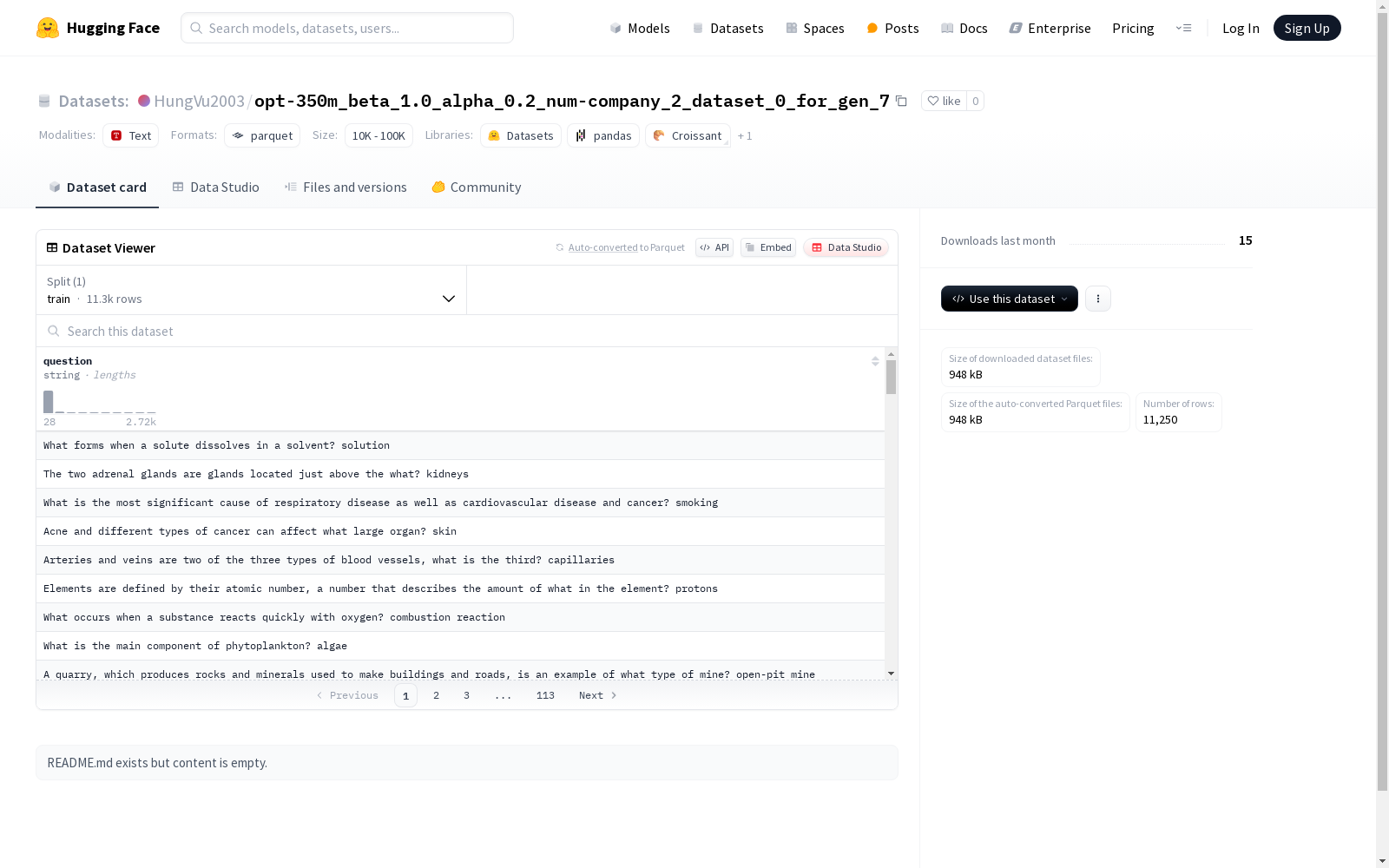Image resolution: width=1389 pixels, height=868 pixels.
Task: Open the Pricing page
Action: point(1133,28)
